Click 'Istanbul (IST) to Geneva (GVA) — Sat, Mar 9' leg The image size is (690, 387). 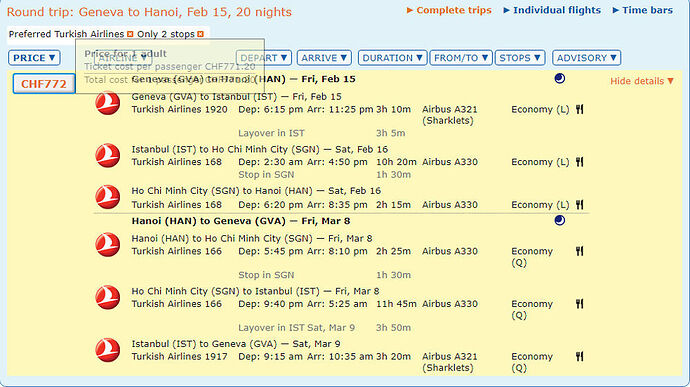click(x=236, y=344)
